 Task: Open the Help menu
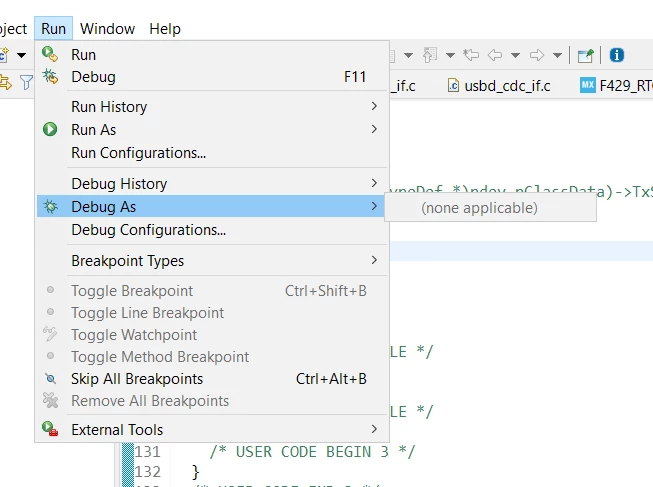pos(165,29)
